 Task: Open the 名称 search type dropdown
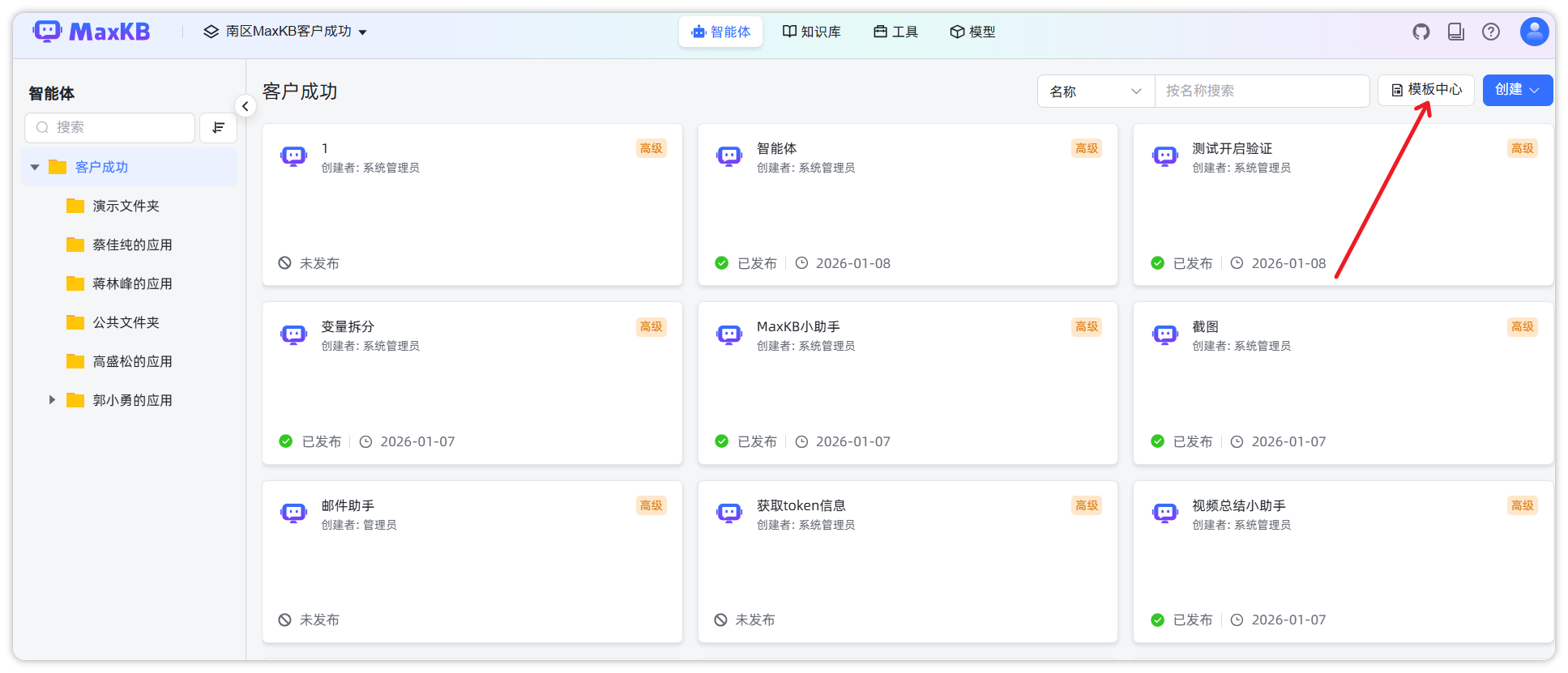click(1095, 92)
